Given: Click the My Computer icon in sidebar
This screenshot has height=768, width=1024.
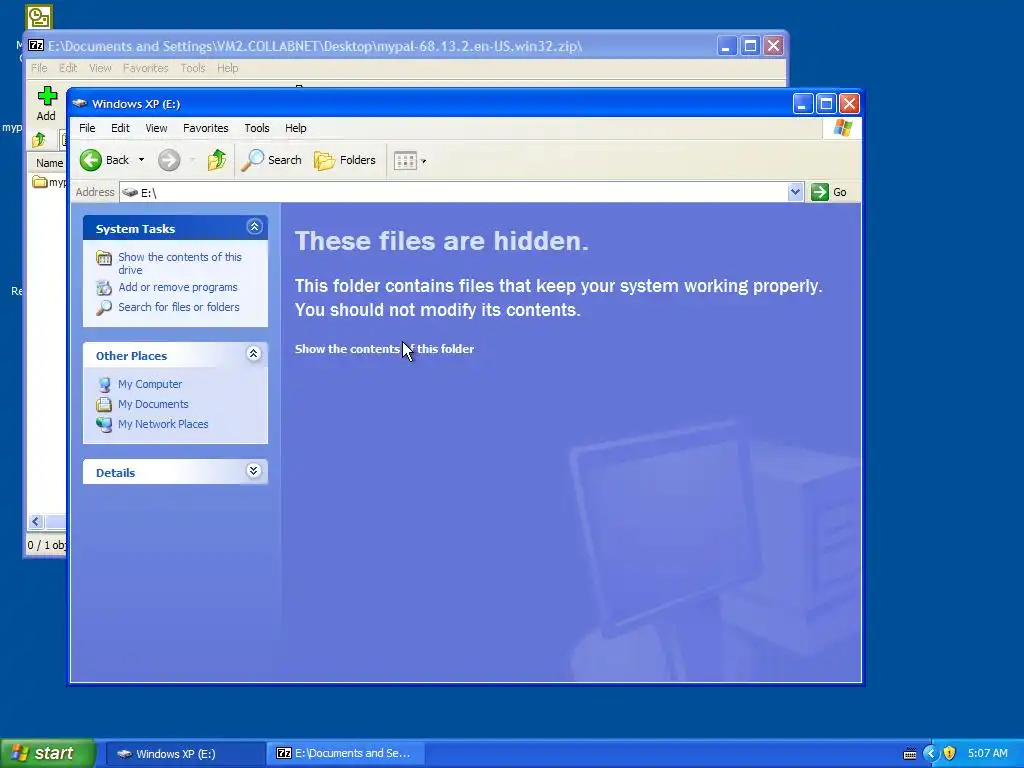Looking at the screenshot, I should [x=104, y=385].
